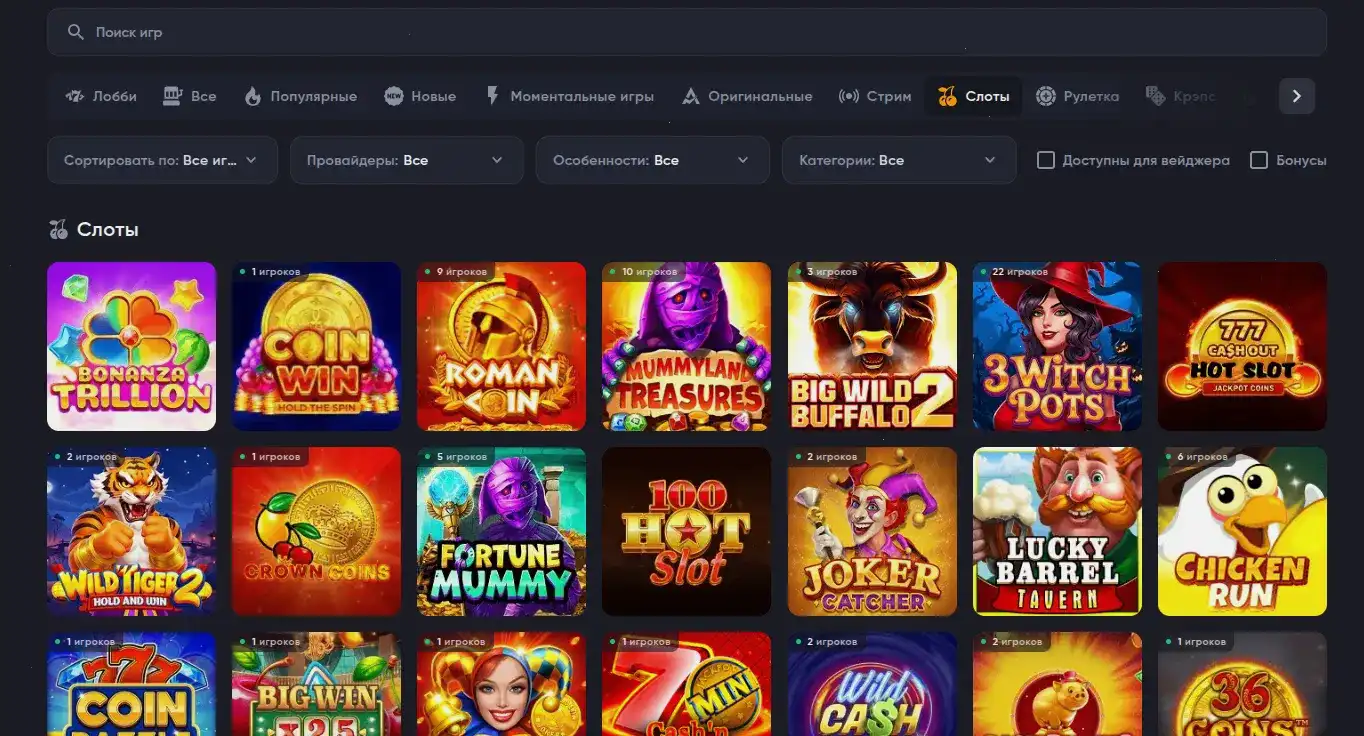
Task: Switch to the Крэпс tab
Action: (1180, 95)
